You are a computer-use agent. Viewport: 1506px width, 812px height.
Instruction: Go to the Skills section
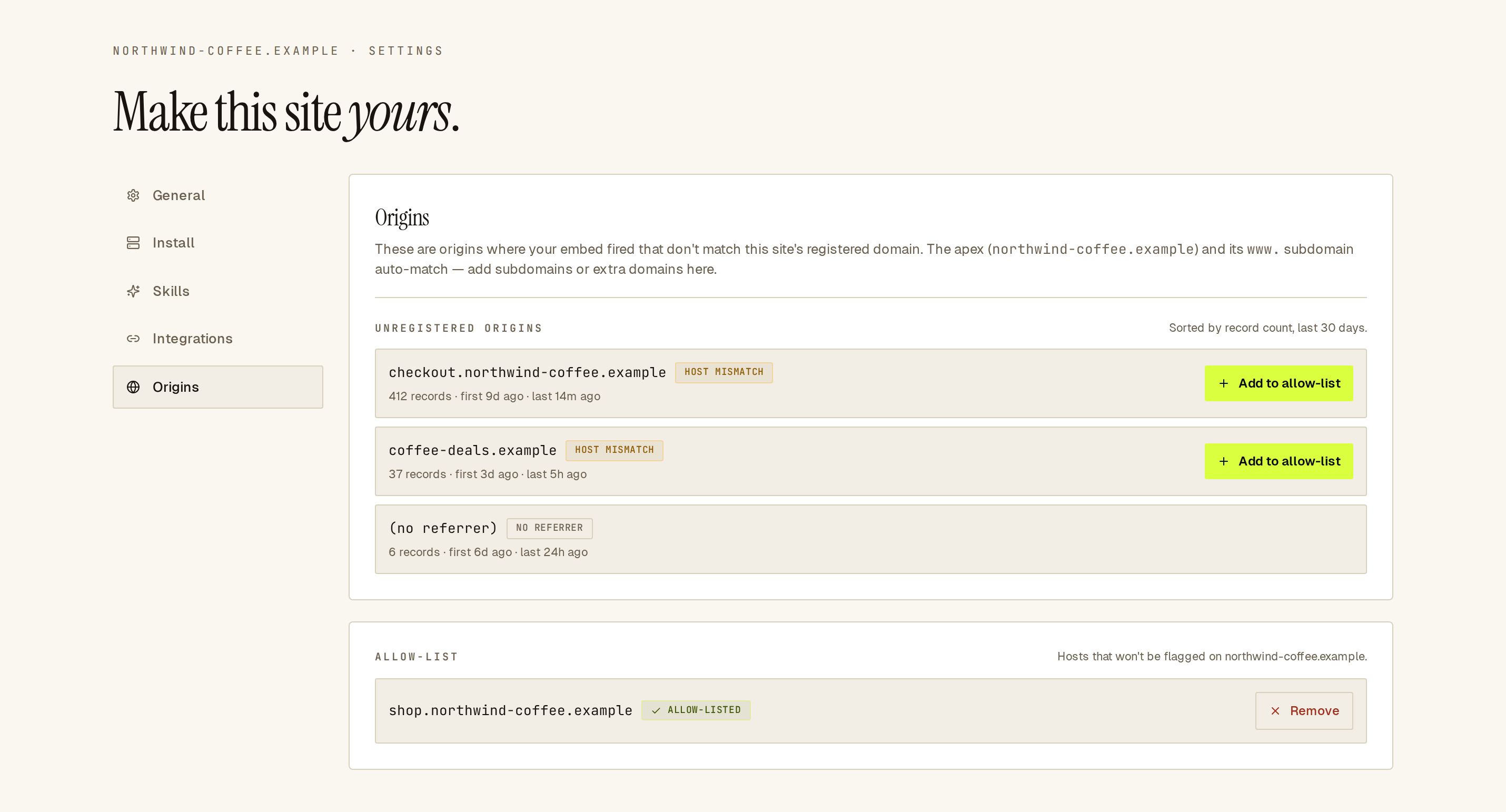[x=217, y=291]
